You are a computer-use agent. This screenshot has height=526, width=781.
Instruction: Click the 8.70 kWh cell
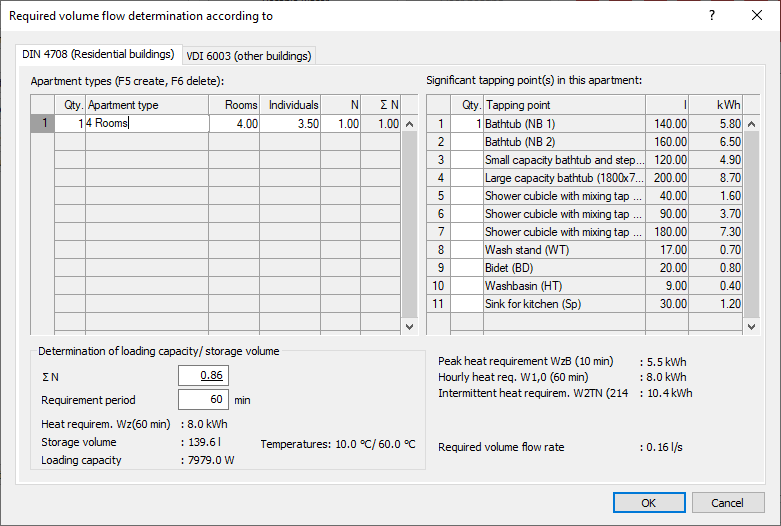pyautogui.click(x=715, y=177)
